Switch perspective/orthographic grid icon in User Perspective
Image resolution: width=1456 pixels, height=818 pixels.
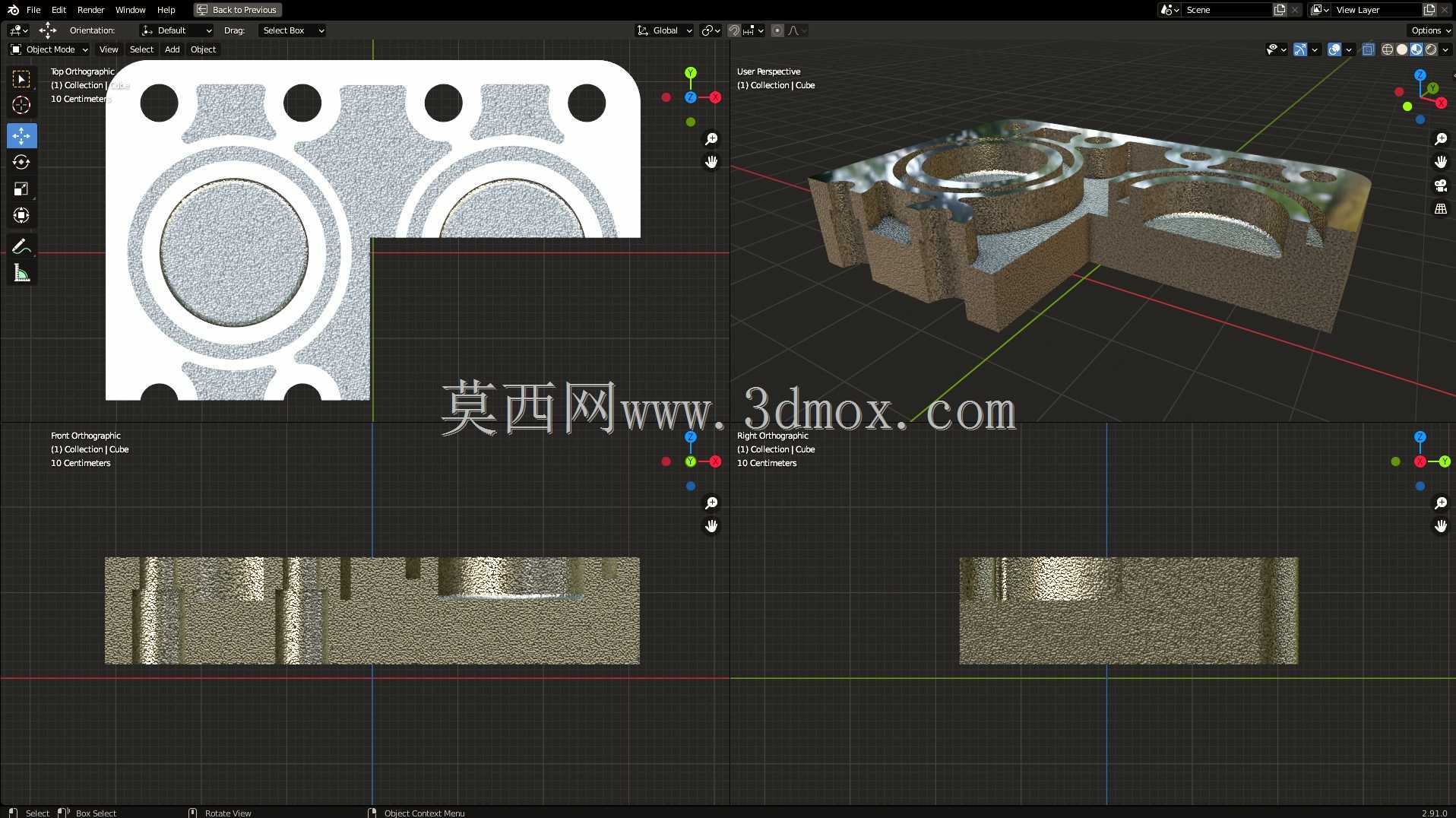(1441, 208)
